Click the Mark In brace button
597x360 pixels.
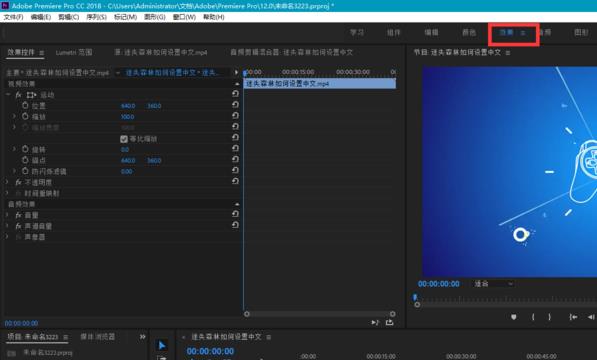click(533, 317)
